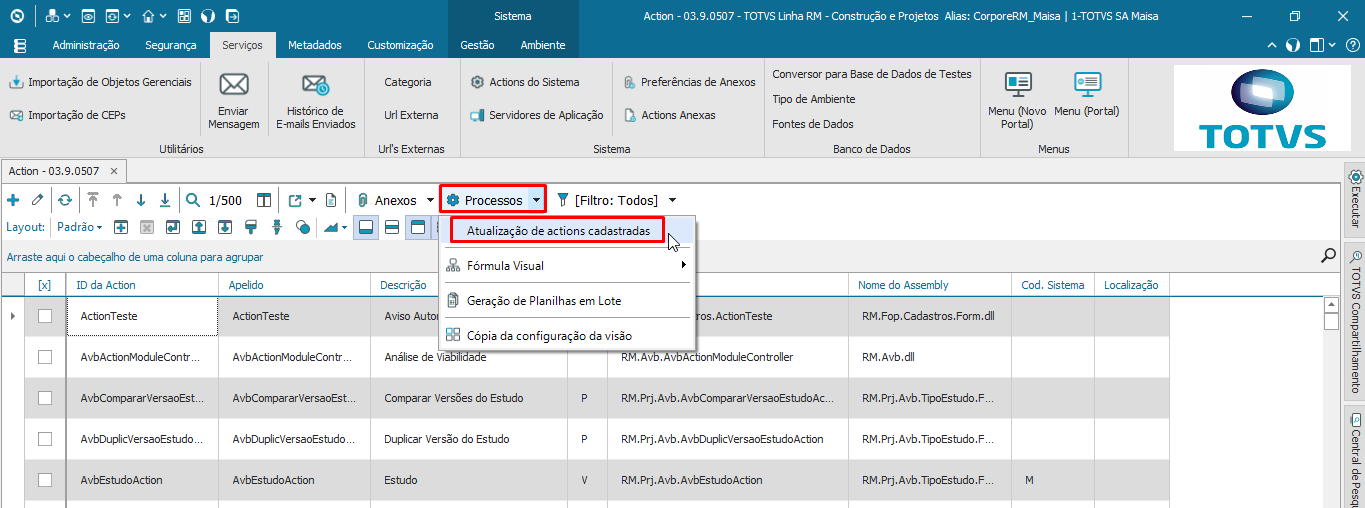Sort by ID da Action column header
Viewport: 1365px width, 508px height.
click(x=142, y=285)
